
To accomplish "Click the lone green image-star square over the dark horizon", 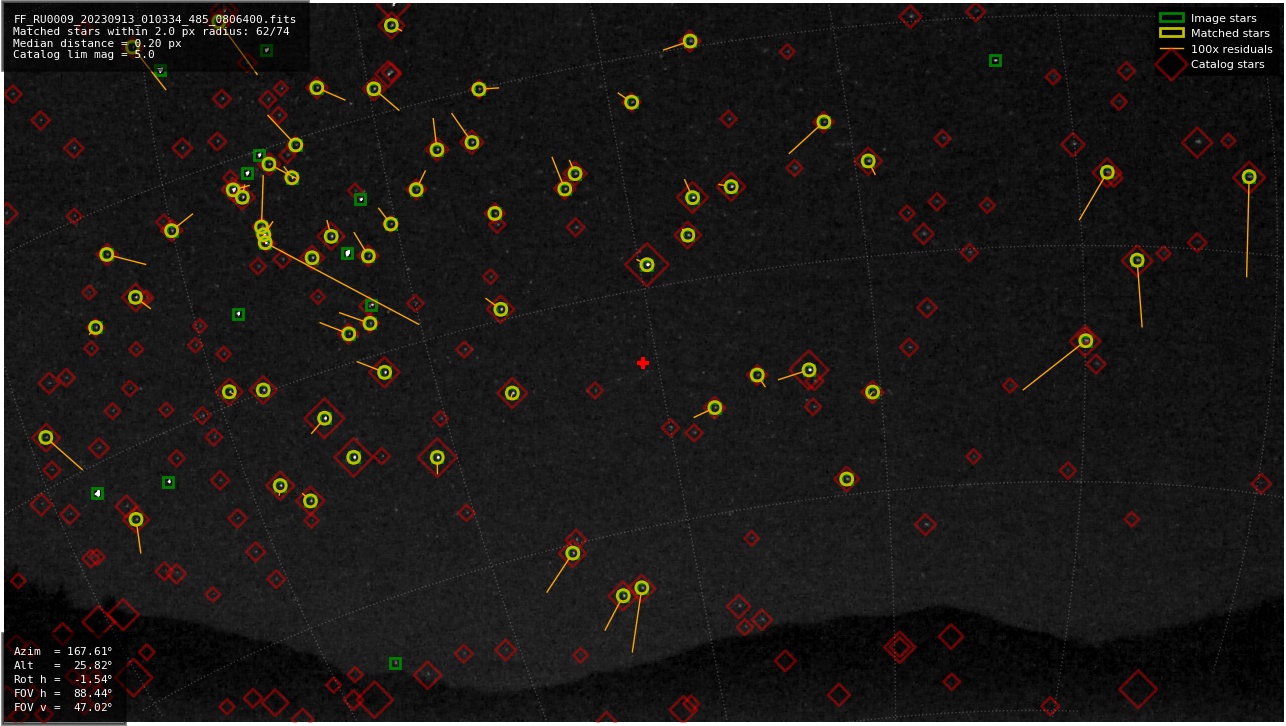I will coord(395,663).
